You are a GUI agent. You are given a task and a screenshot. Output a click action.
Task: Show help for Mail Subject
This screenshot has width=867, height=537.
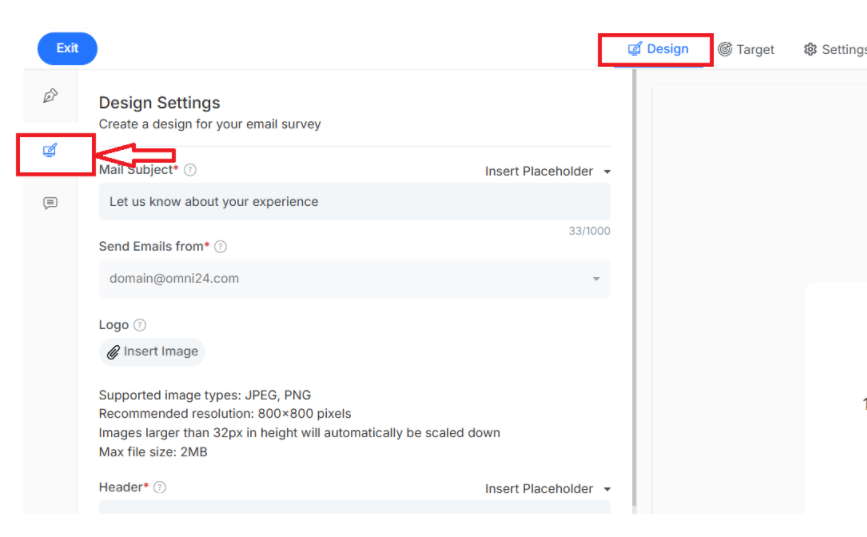[x=190, y=170]
